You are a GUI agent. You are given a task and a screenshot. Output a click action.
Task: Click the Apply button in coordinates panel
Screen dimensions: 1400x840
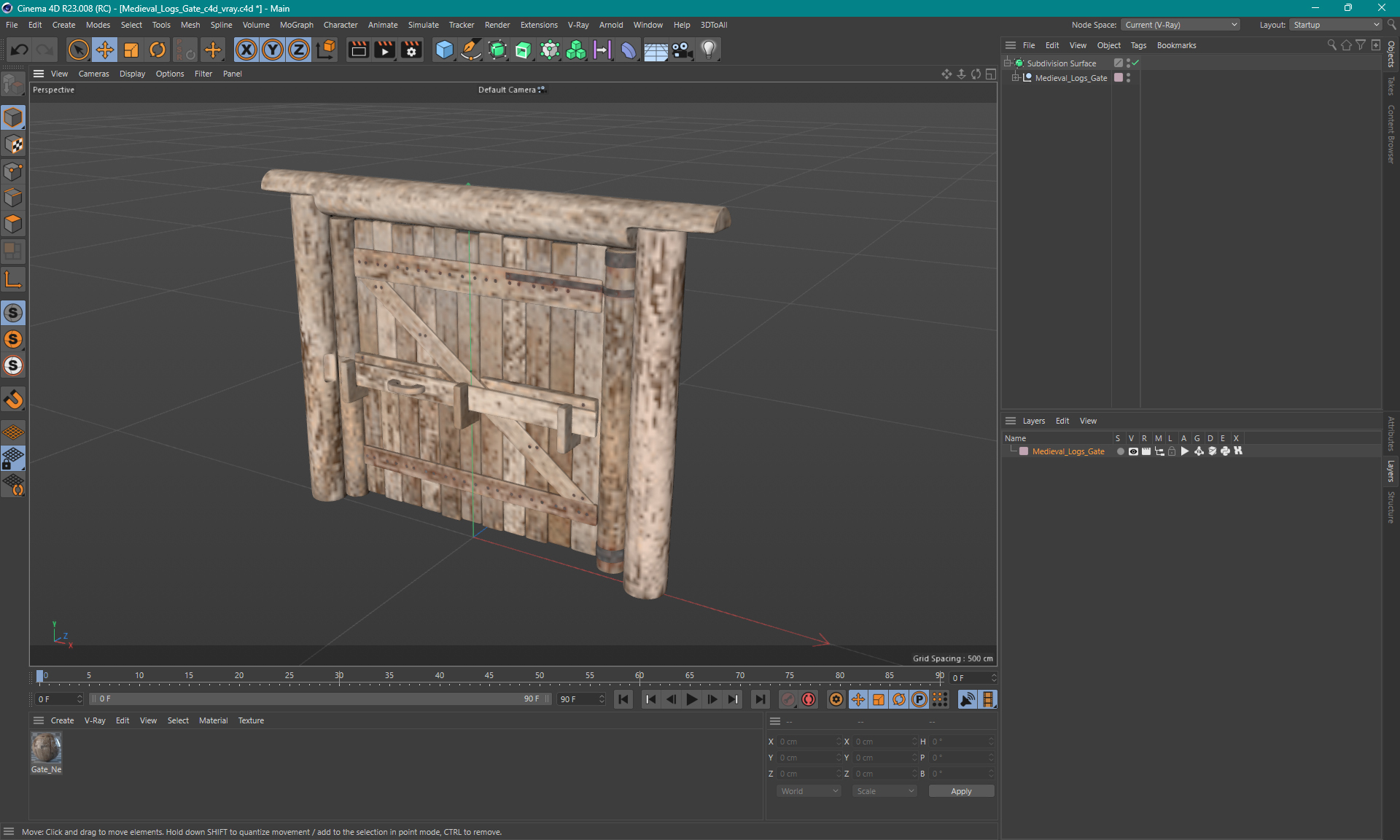(959, 791)
